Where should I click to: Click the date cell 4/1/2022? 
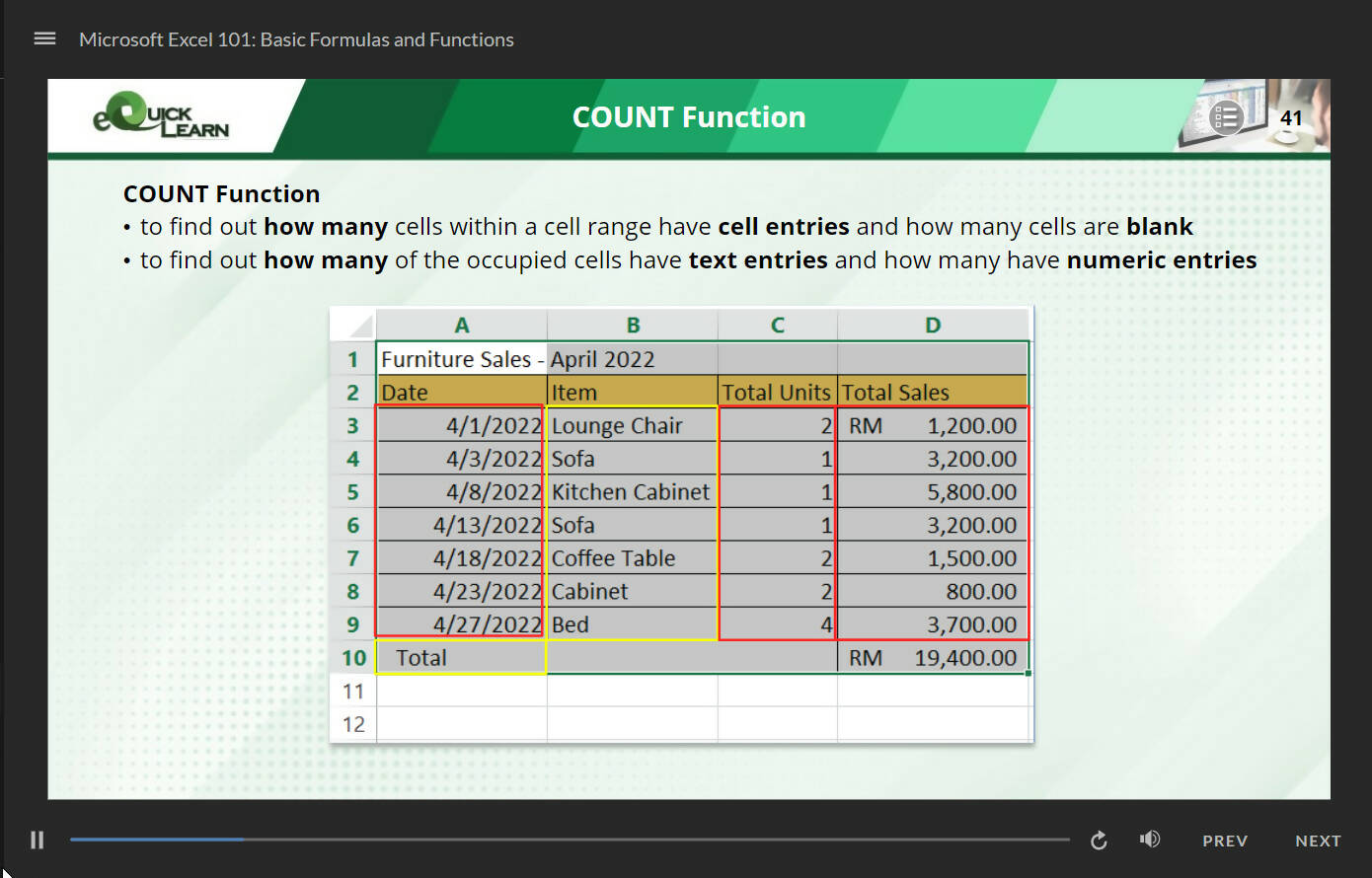461,425
